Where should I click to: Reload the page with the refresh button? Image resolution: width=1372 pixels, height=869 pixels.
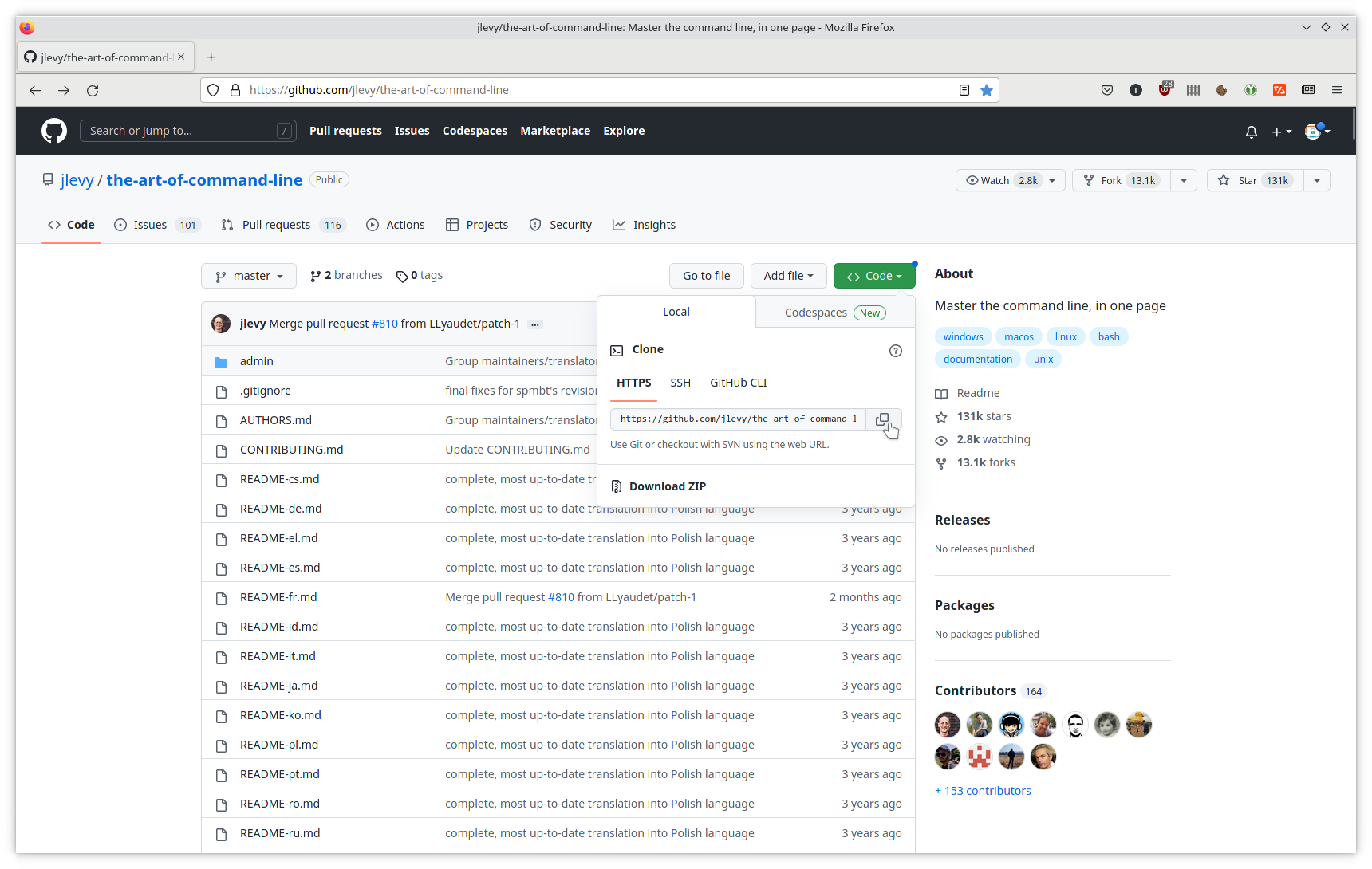[93, 91]
